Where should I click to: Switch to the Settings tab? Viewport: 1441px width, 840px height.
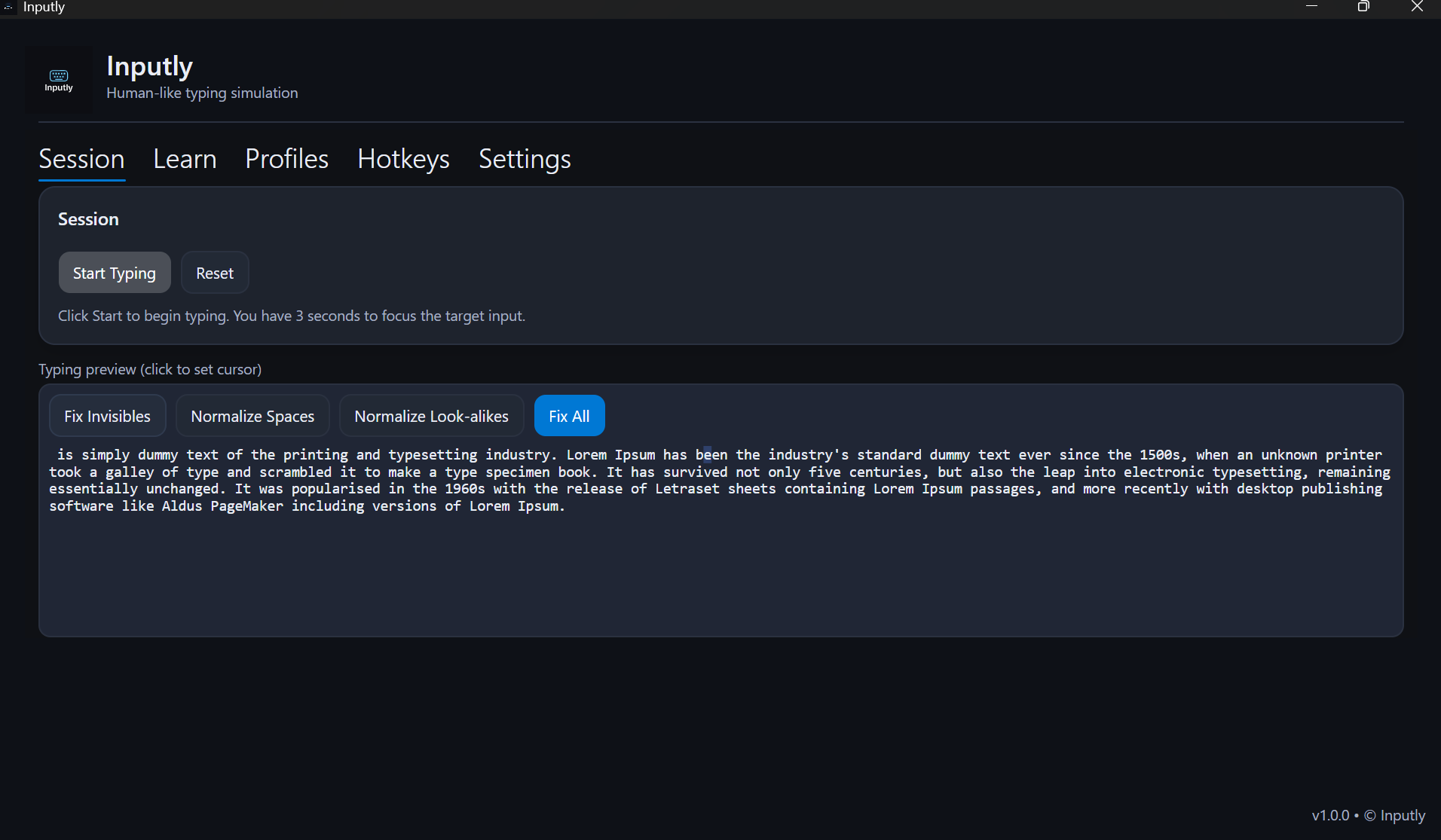coord(525,159)
